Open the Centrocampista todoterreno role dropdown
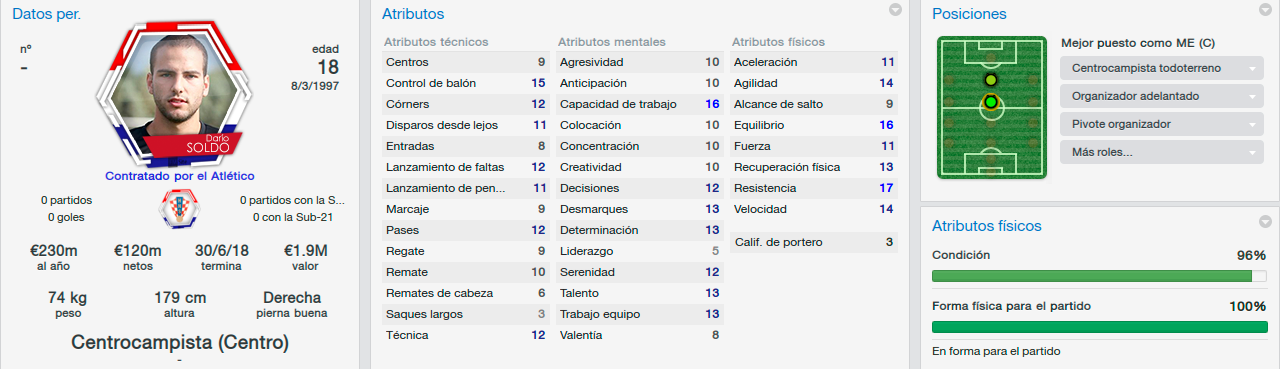The height and width of the screenshot is (369, 1280). click(1160, 69)
